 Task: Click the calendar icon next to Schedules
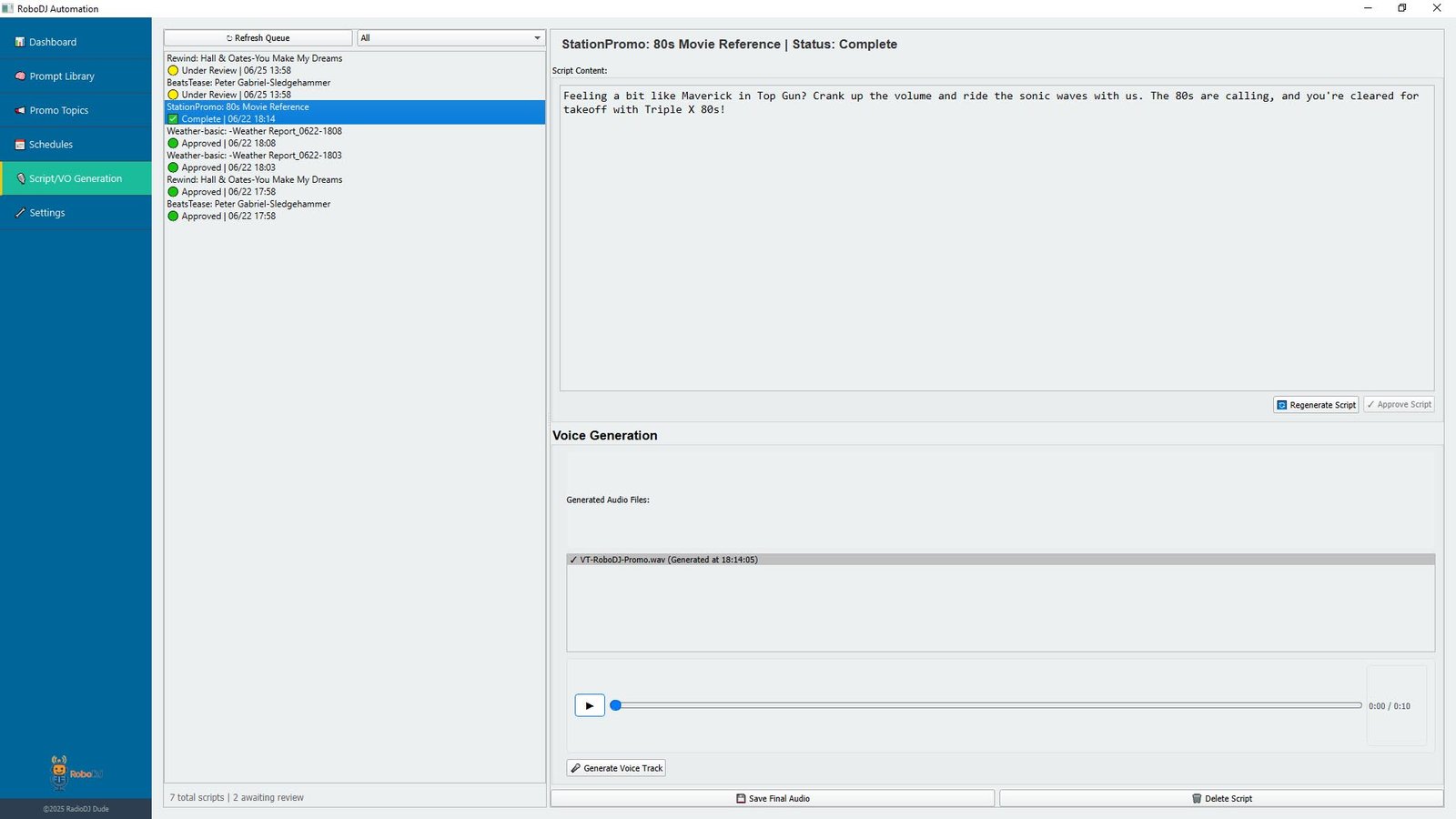tap(20, 144)
